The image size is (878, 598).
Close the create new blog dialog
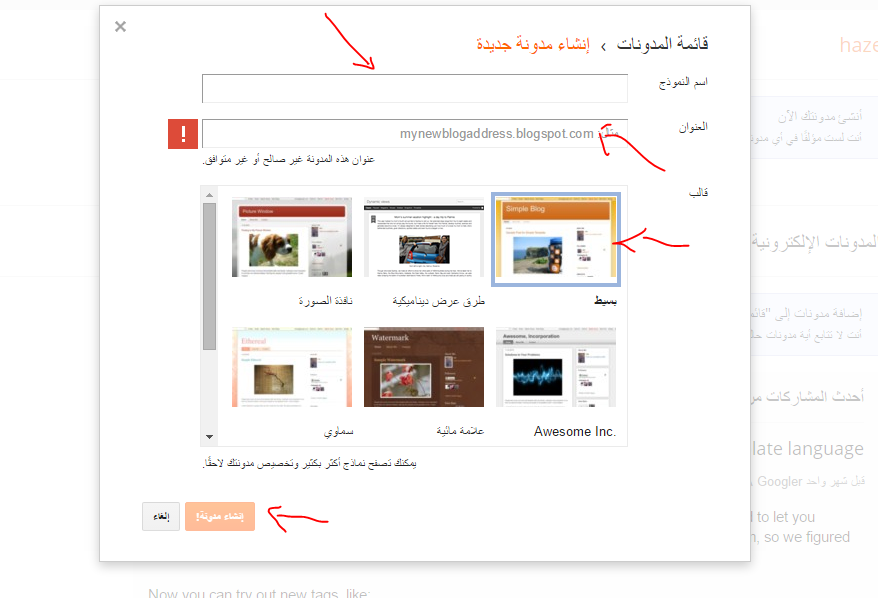pos(120,26)
